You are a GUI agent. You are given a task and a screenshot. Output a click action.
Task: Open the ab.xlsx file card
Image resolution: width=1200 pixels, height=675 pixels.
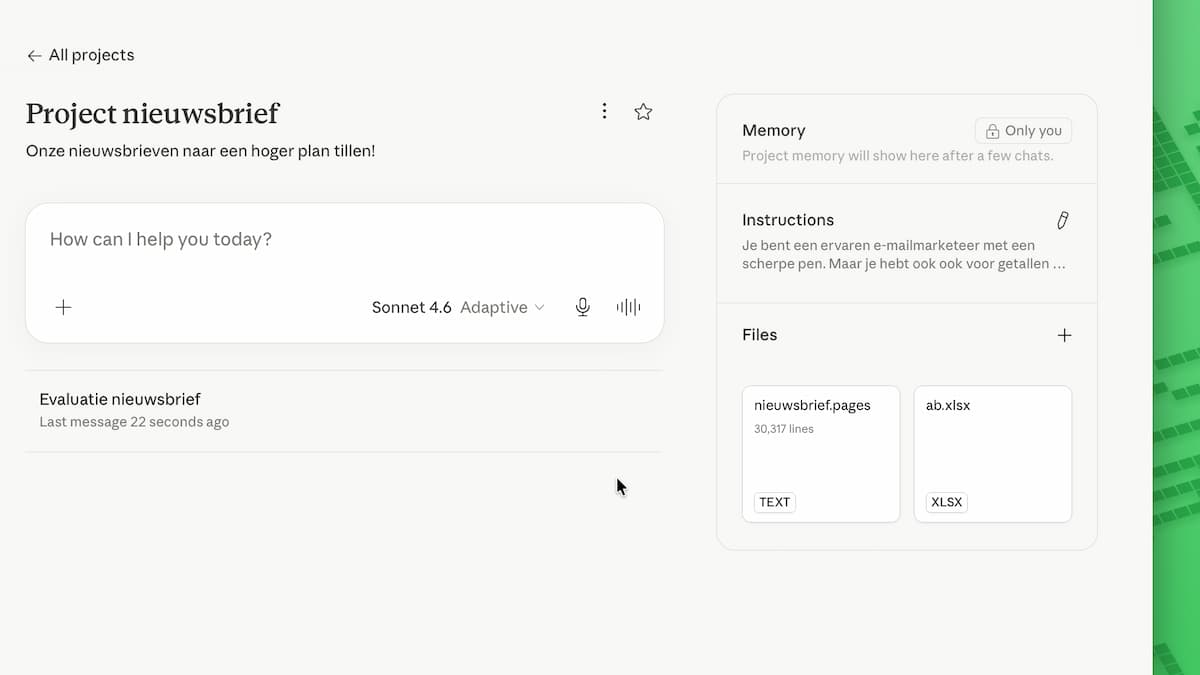[x=993, y=454]
